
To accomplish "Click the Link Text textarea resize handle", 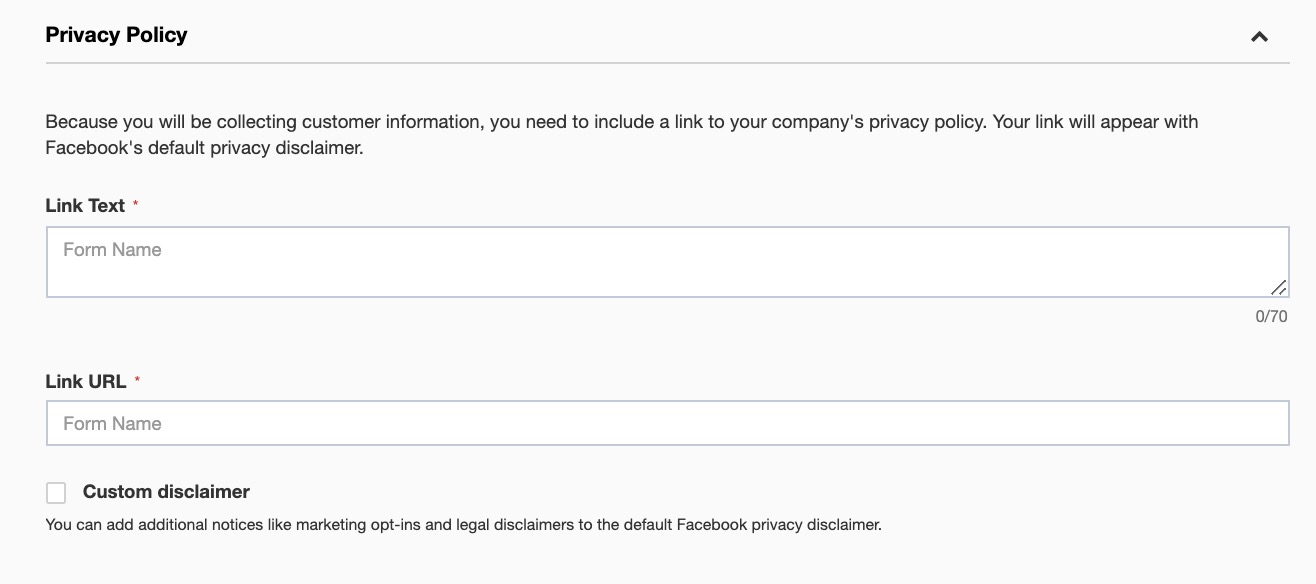I will pos(1279,288).
